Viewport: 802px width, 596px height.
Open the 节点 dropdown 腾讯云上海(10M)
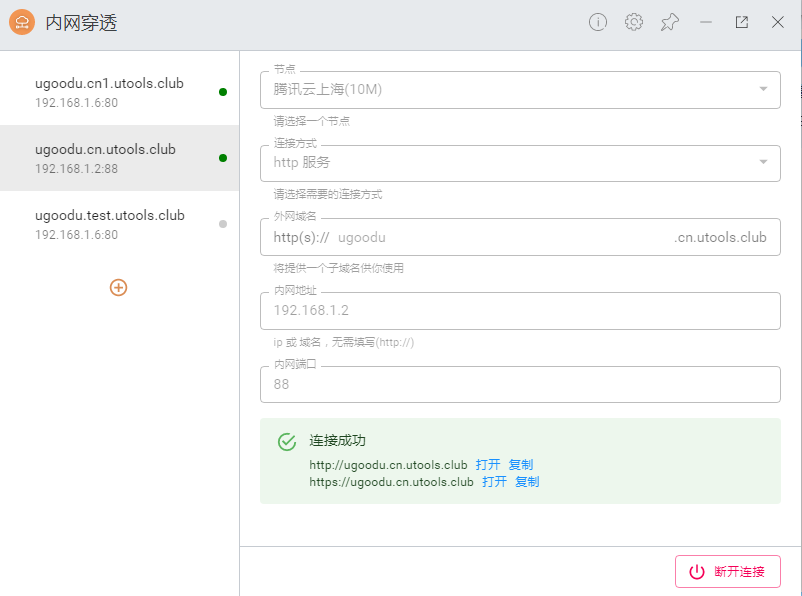pyautogui.click(x=520, y=90)
